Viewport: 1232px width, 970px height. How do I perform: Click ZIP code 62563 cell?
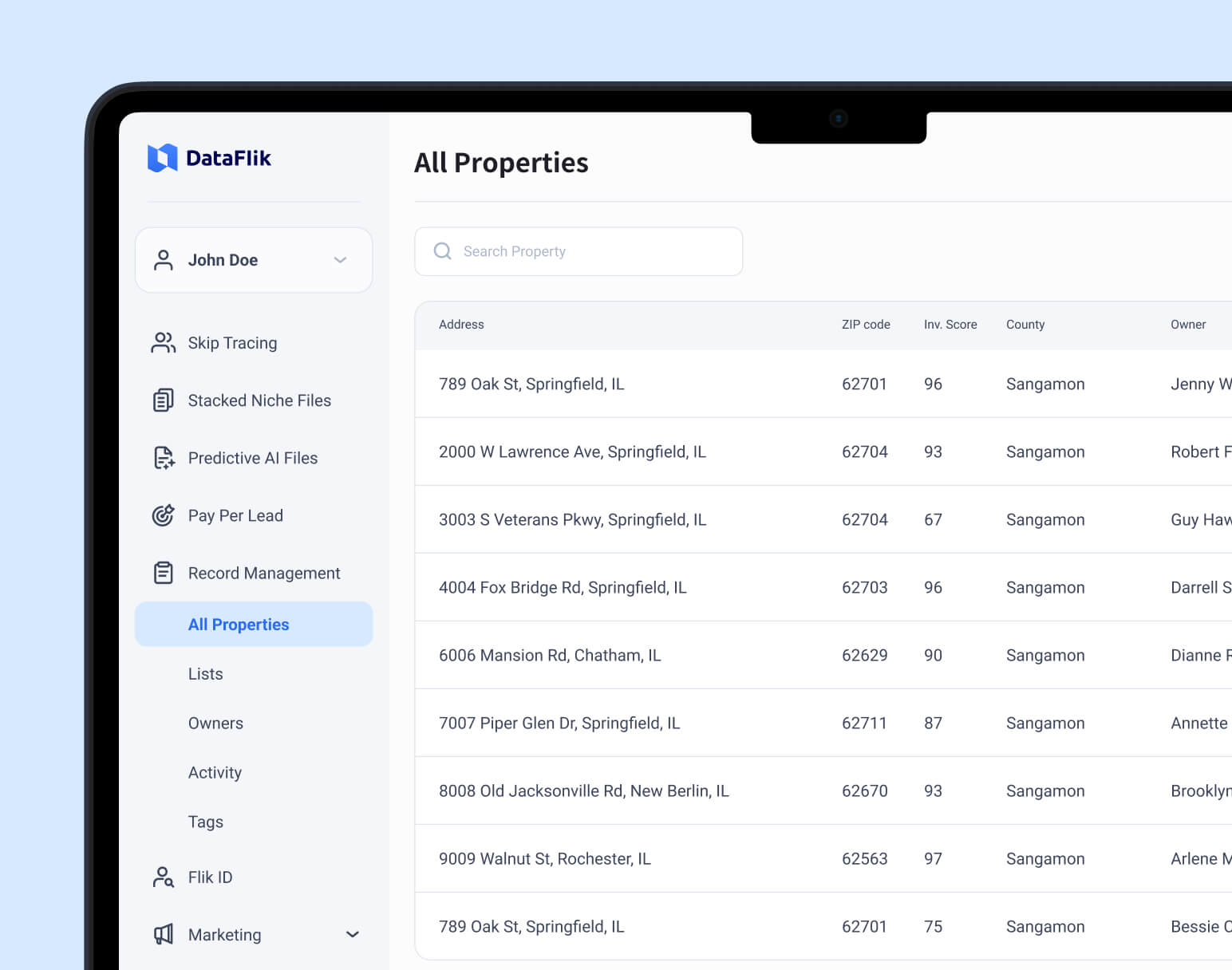click(x=865, y=858)
